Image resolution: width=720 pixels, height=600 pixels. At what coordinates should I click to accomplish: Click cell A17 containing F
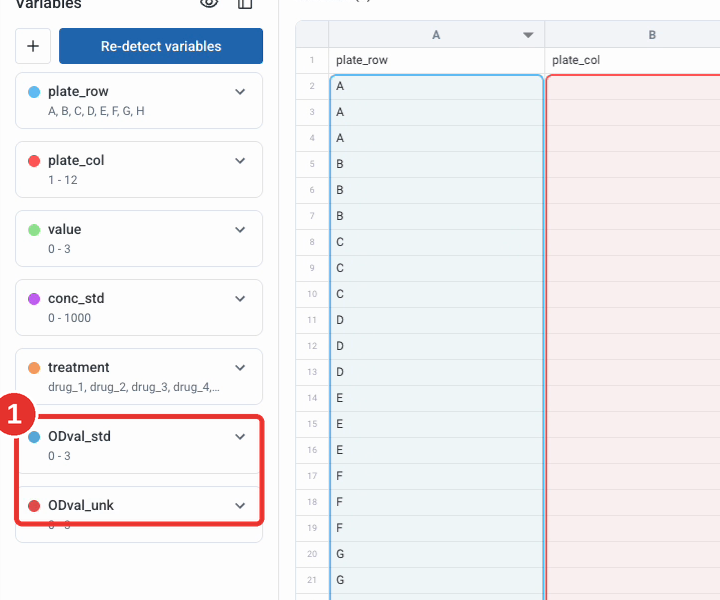click(x=436, y=476)
